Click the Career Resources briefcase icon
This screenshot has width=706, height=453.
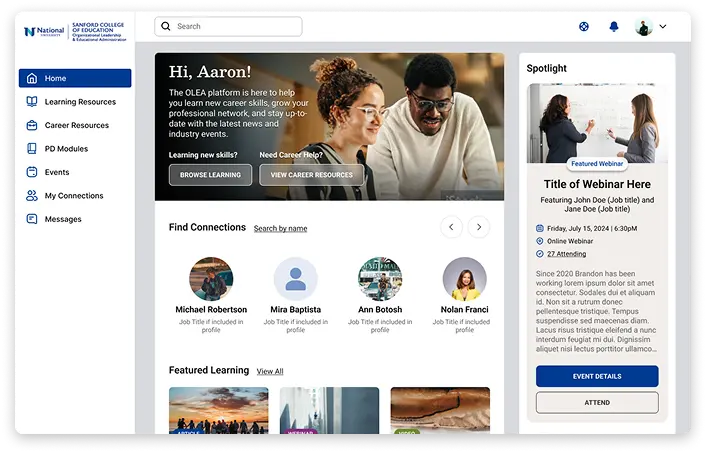point(32,125)
